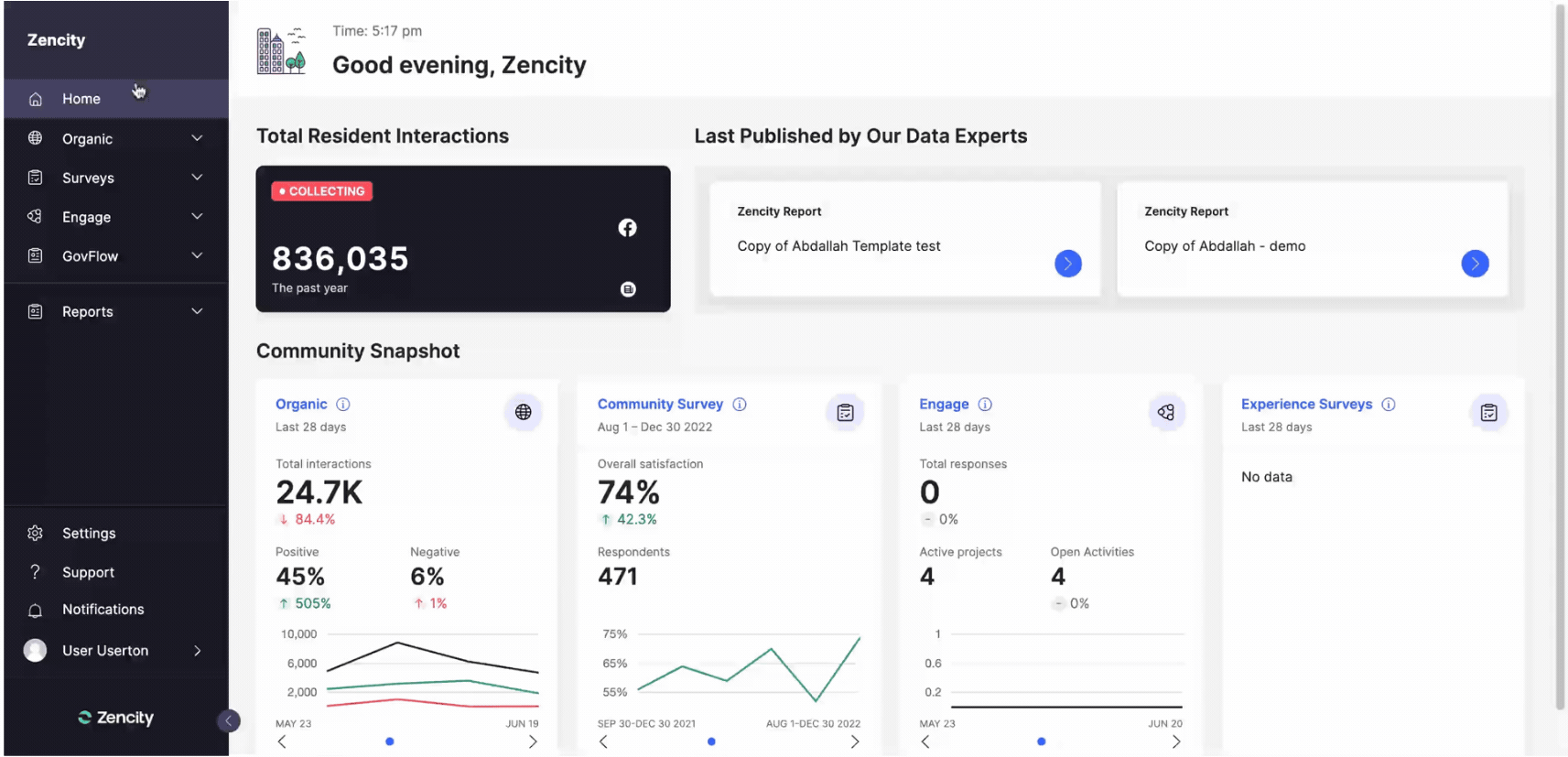Click the clipboard icon on Community Survey card
The image size is (1568, 757).
(845, 412)
